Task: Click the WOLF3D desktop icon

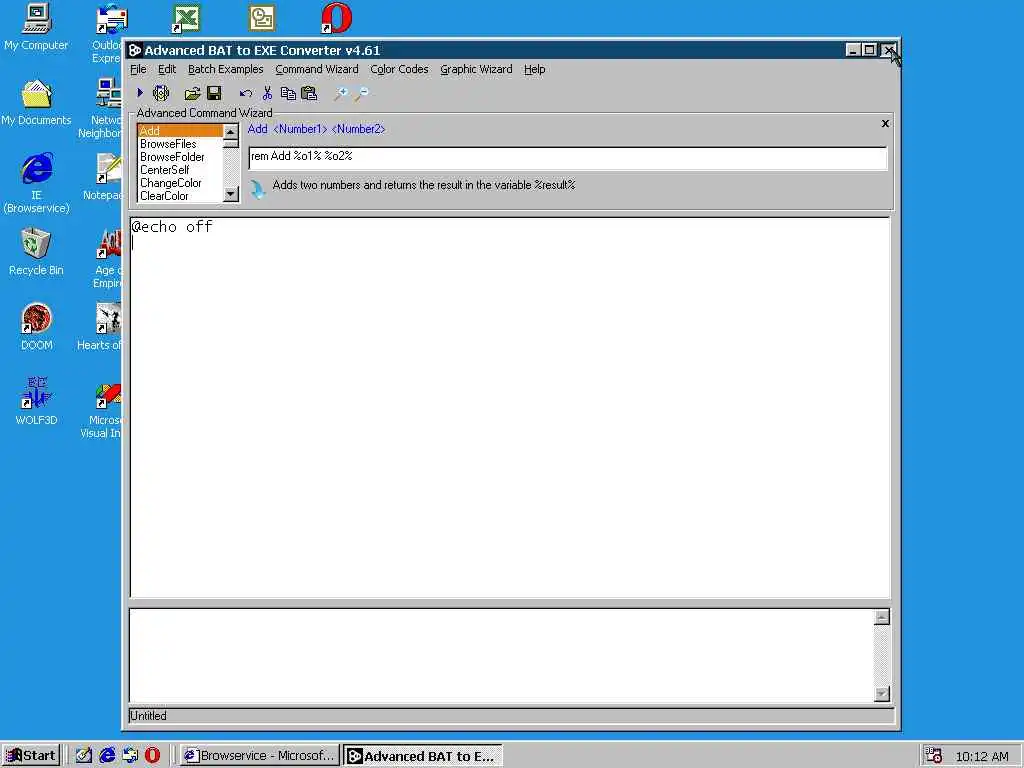Action: click(36, 402)
